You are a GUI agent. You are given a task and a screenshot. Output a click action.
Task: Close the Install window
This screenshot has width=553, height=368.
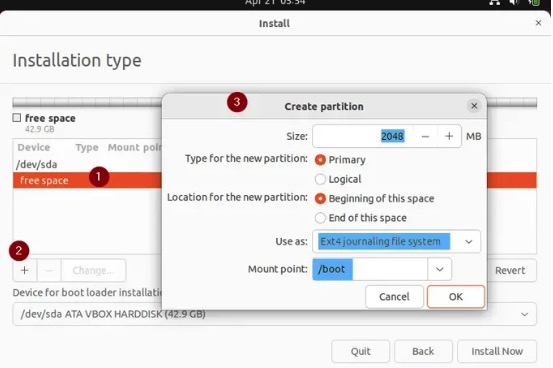[538, 23]
